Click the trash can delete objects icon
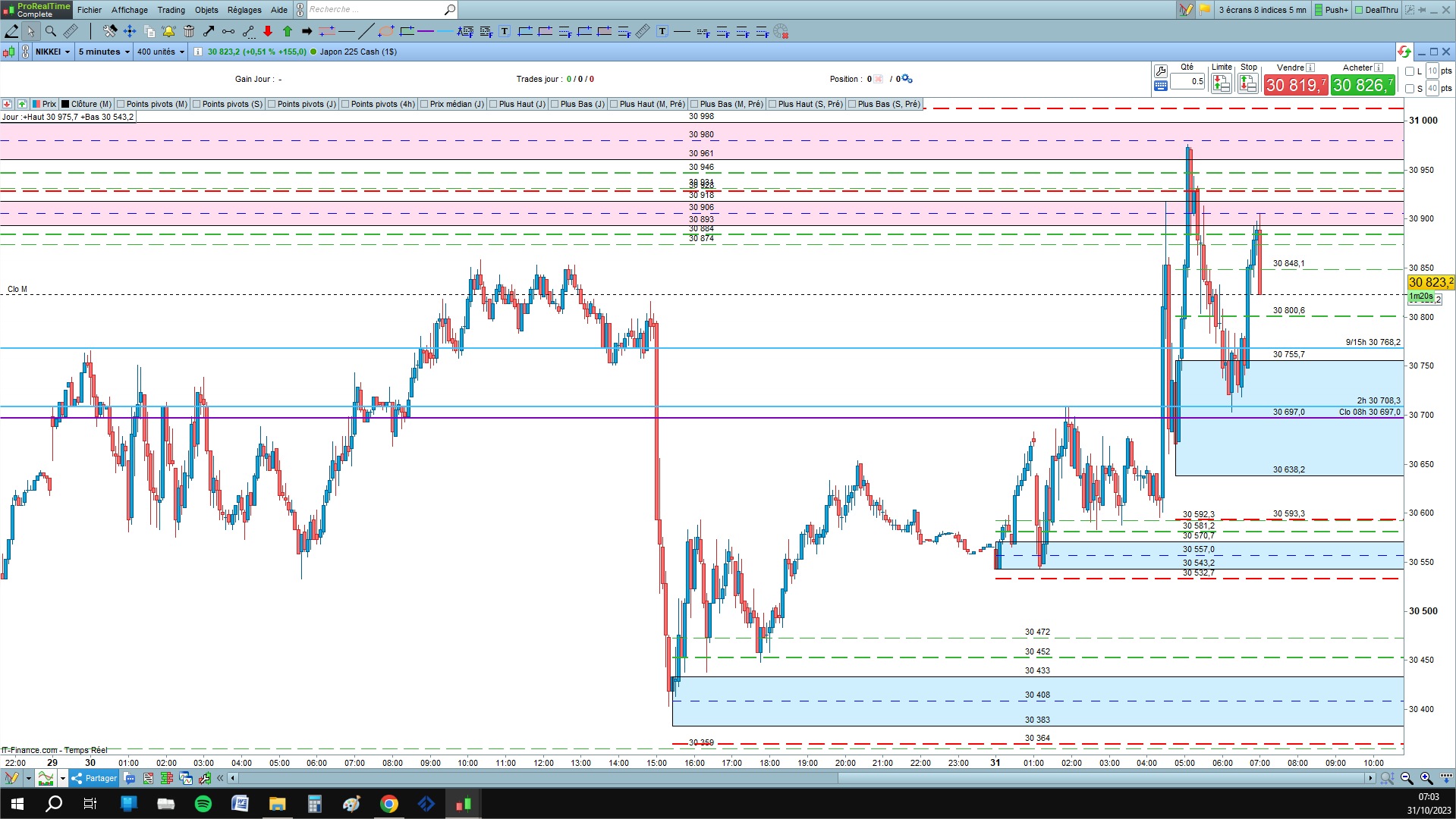 [x=189, y=31]
